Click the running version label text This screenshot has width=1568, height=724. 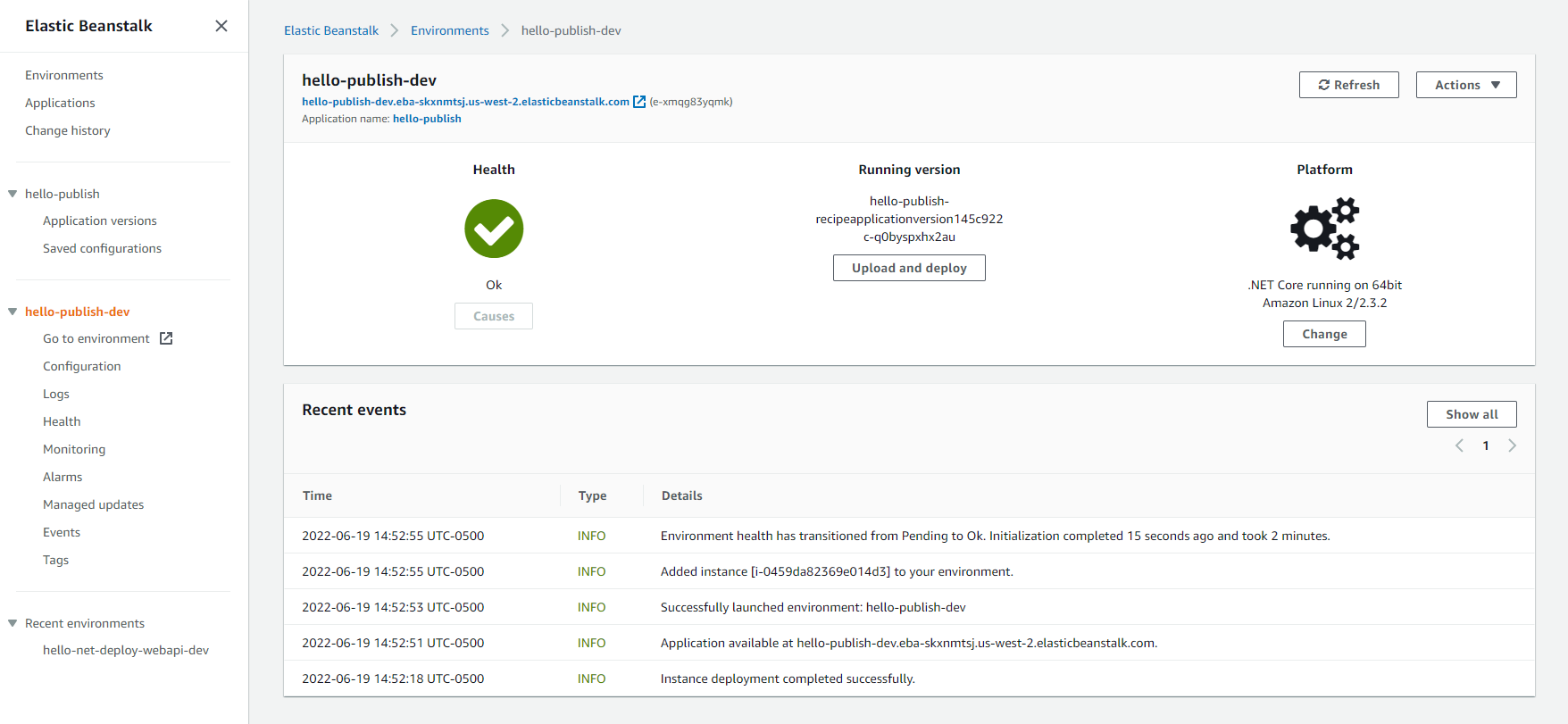pyautogui.click(x=909, y=219)
